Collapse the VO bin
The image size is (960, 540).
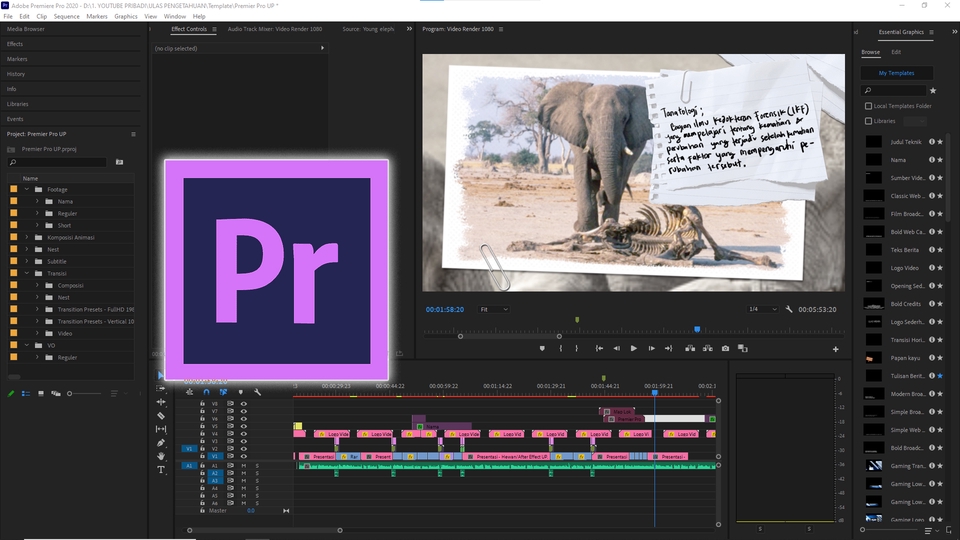[27, 345]
